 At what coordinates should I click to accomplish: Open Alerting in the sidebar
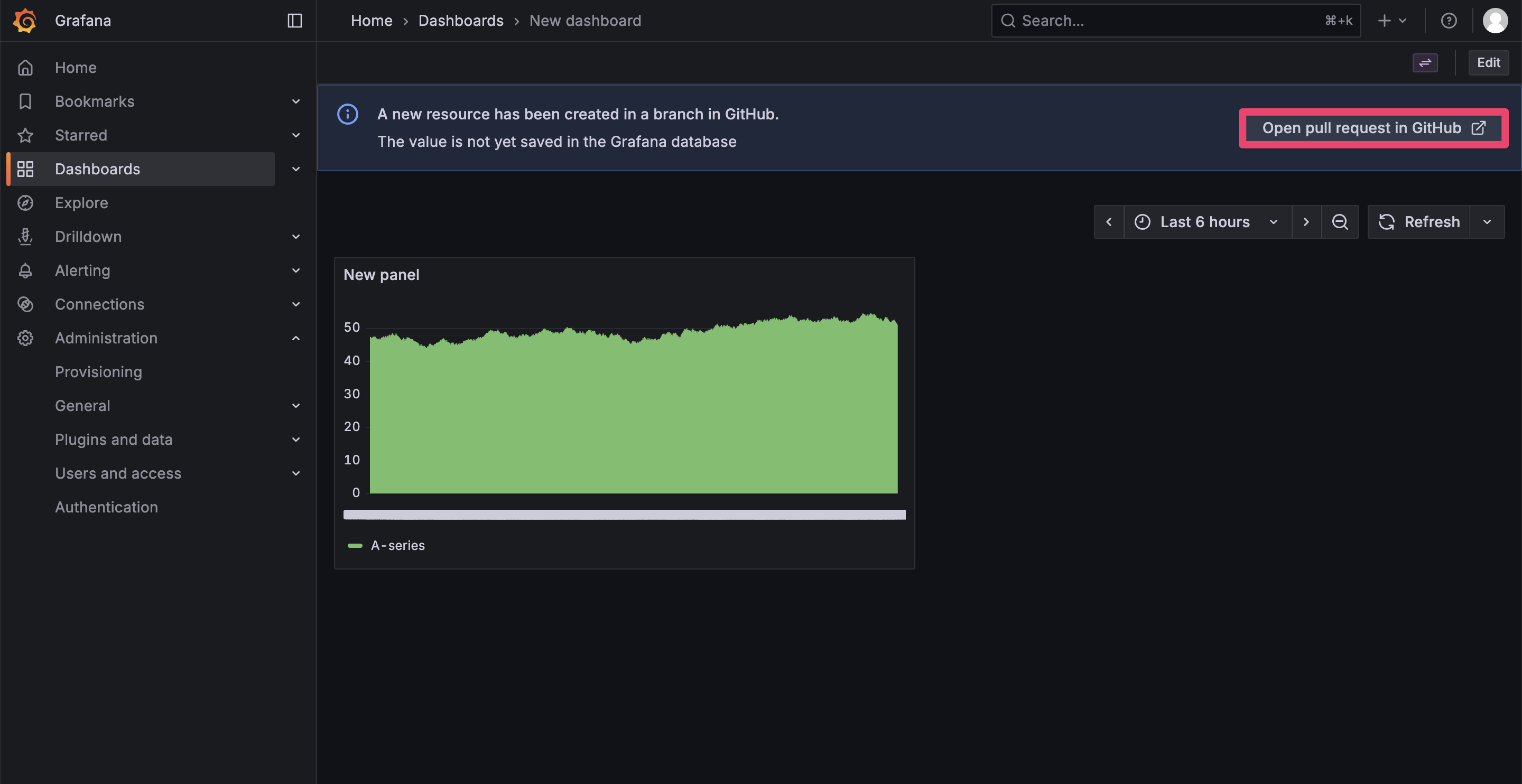pyautogui.click(x=82, y=270)
